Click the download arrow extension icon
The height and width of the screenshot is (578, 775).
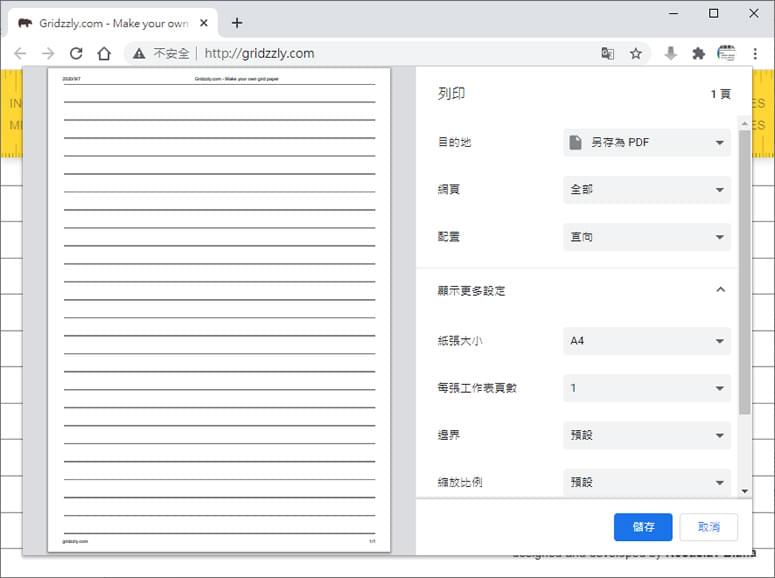point(670,53)
